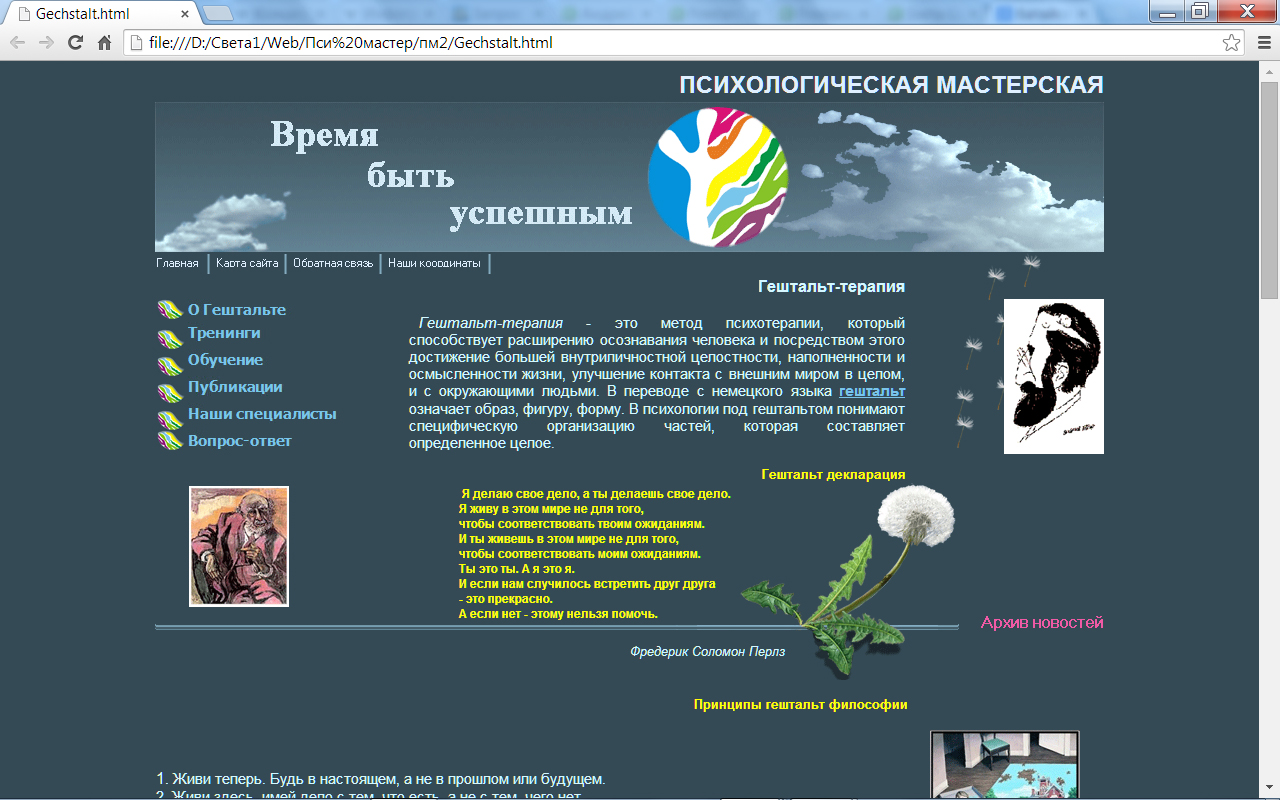The width and height of the screenshot is (1280, 800).
Task: Click the striped bullet icon beside О Гештальте
Action: click(170, 310)
